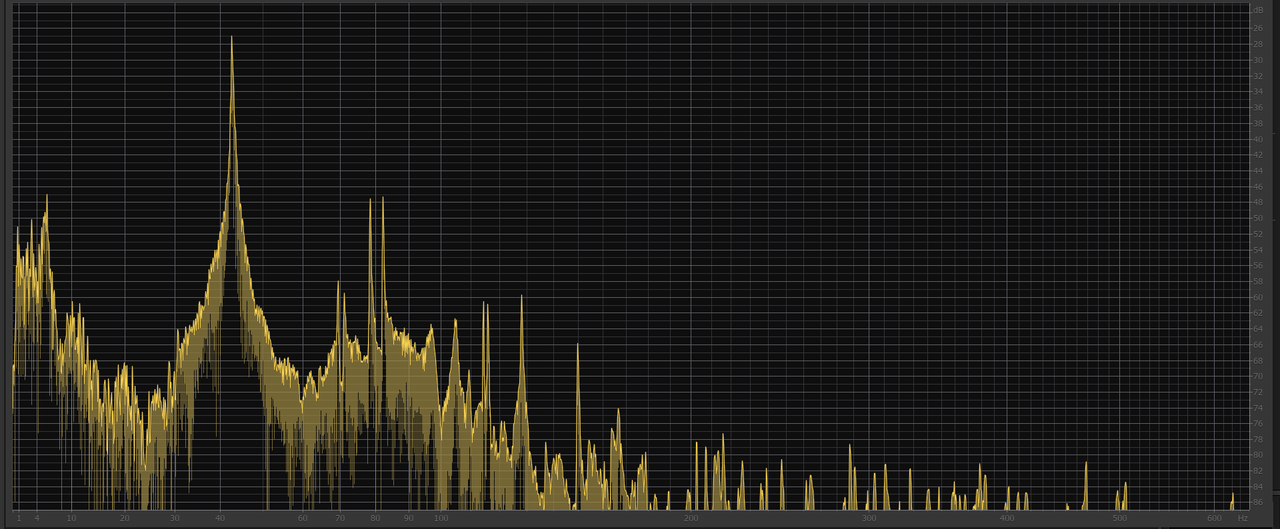
Task: Click the 60 label on the frequency axis
Action: [303, 518]
